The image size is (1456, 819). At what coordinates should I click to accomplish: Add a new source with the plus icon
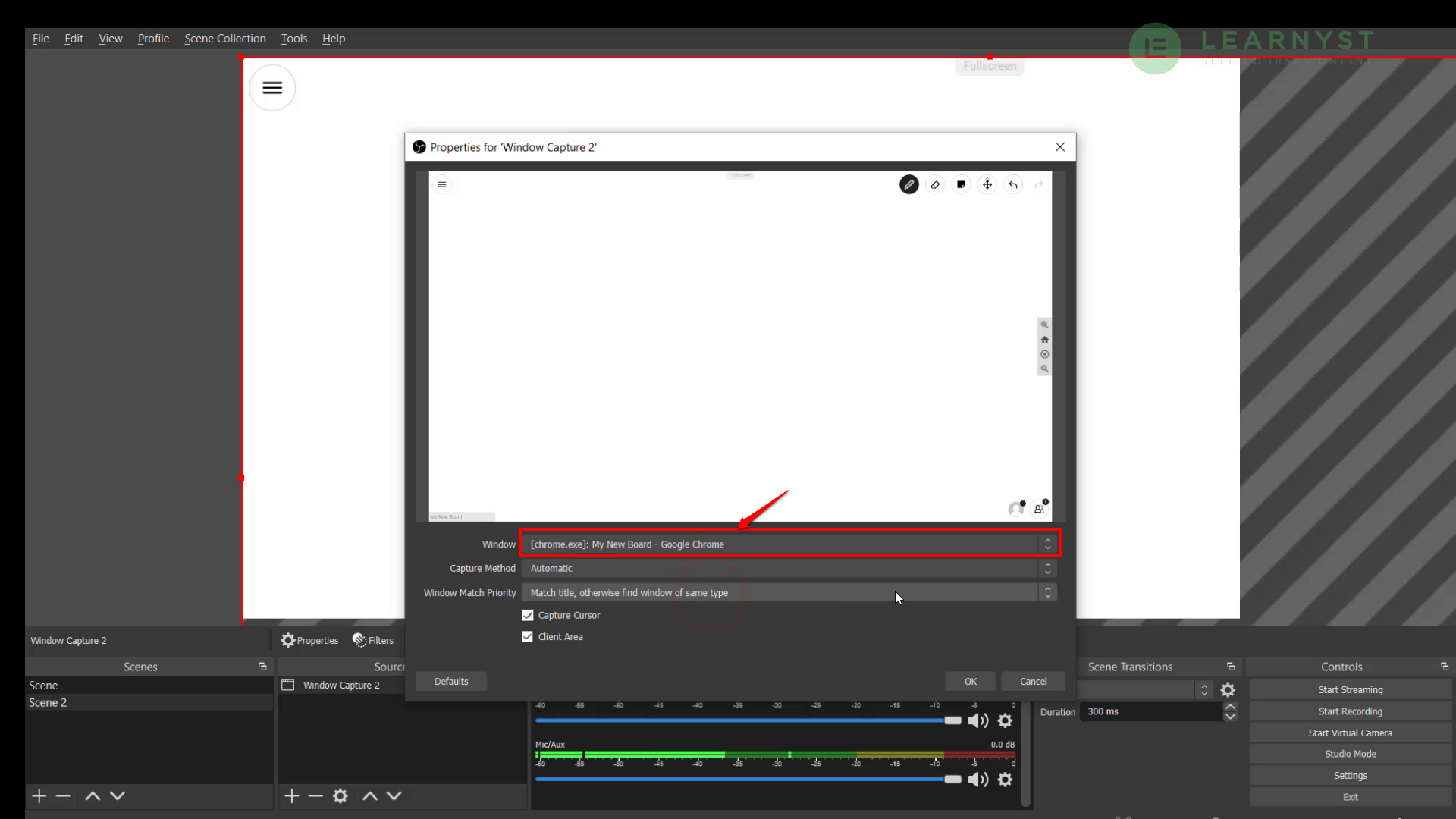click(292, 795)
